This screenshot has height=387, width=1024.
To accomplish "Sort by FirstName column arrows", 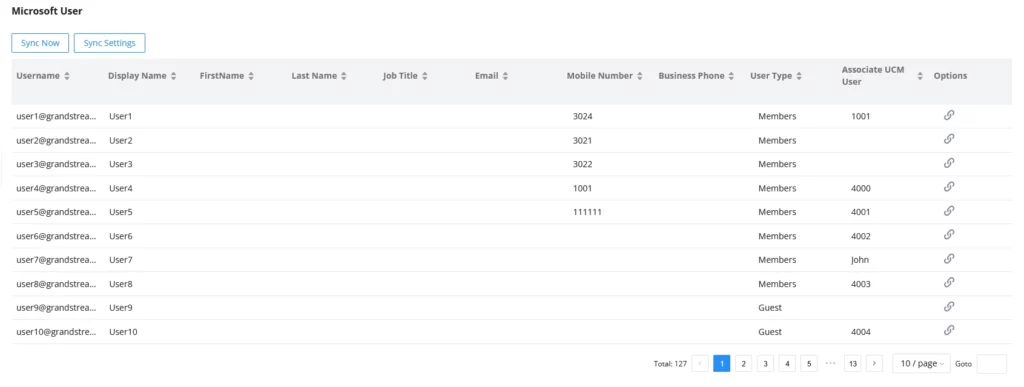I will pos(251,76).
